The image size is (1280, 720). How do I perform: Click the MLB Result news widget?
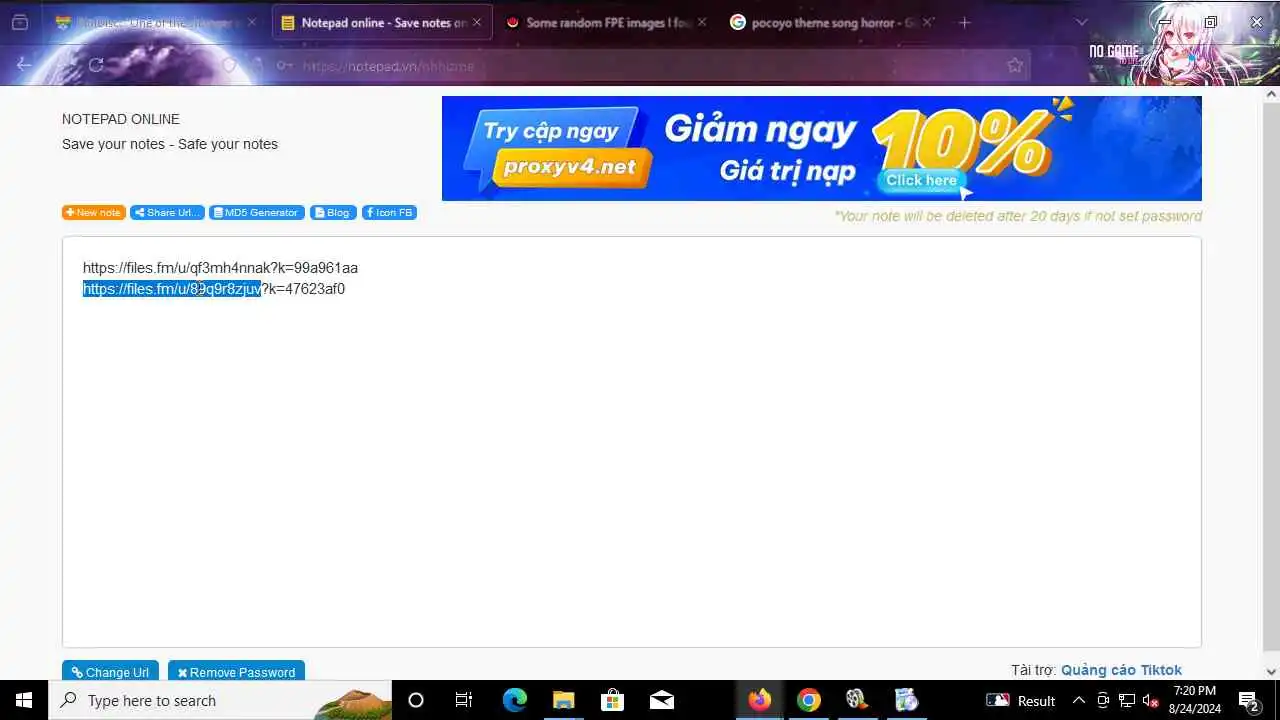1020,700
